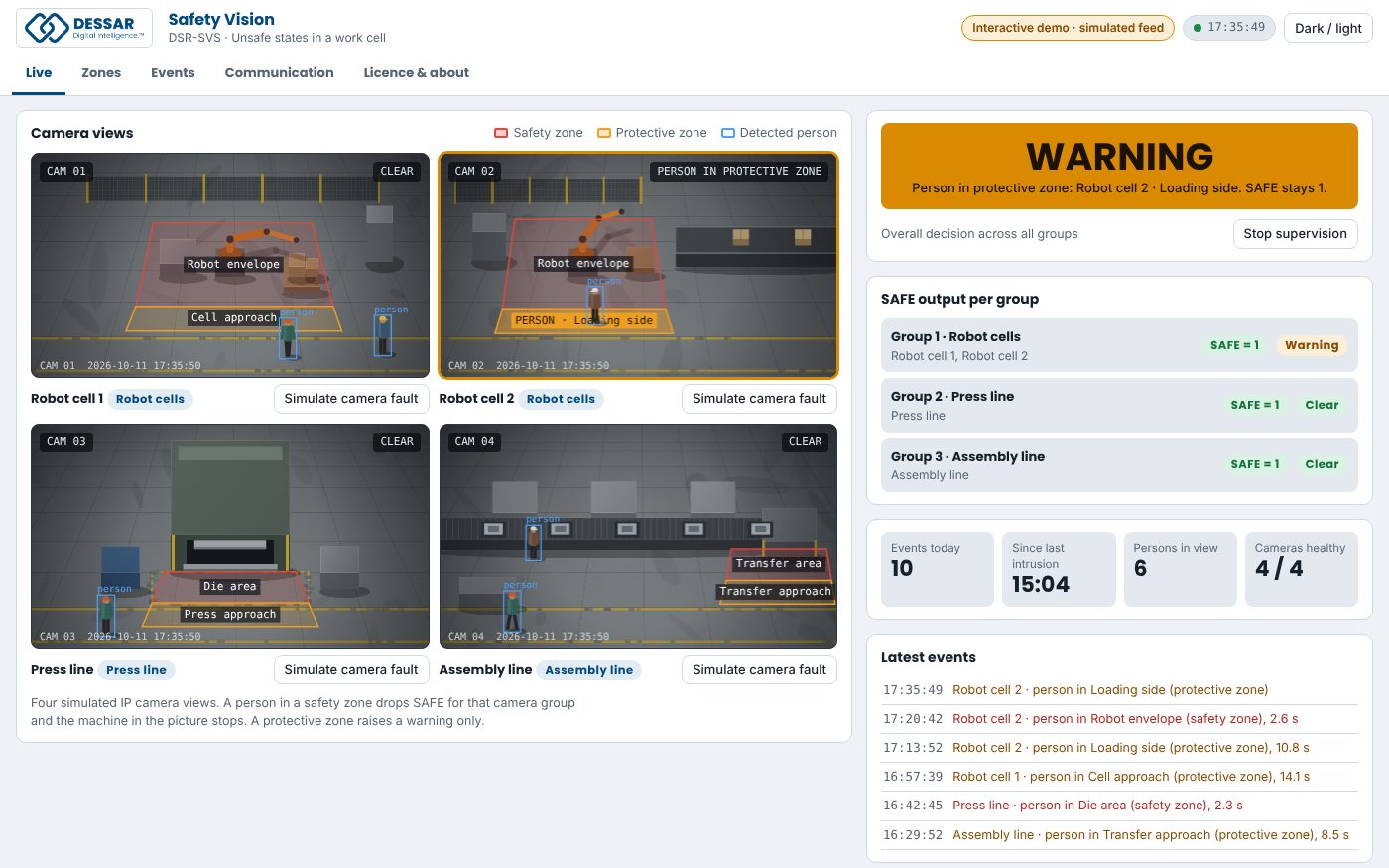Open the Licence & about tab

417,72
